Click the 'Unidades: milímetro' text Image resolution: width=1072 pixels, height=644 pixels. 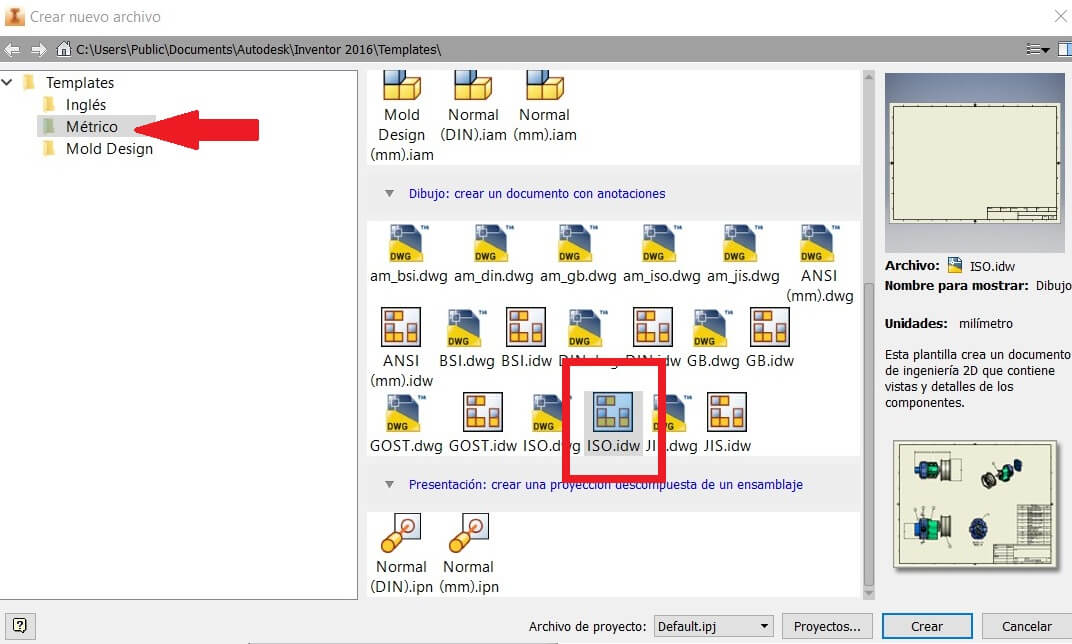click(949, 323)
